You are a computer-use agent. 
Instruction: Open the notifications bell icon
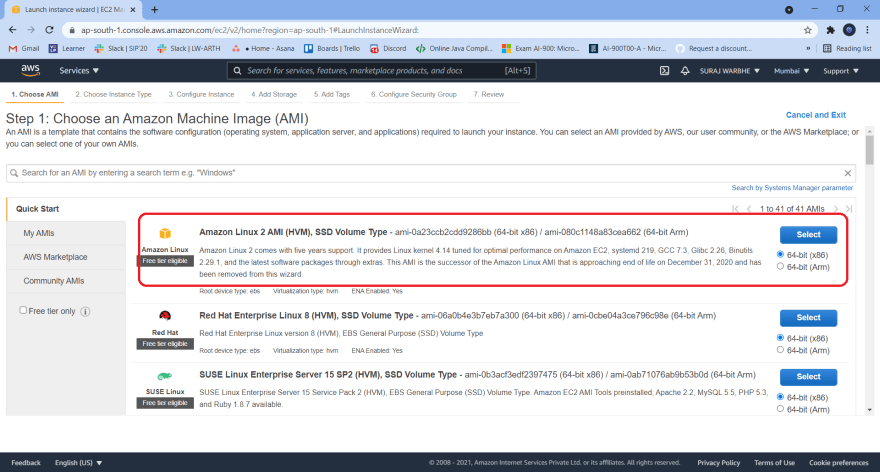[685, 71]
